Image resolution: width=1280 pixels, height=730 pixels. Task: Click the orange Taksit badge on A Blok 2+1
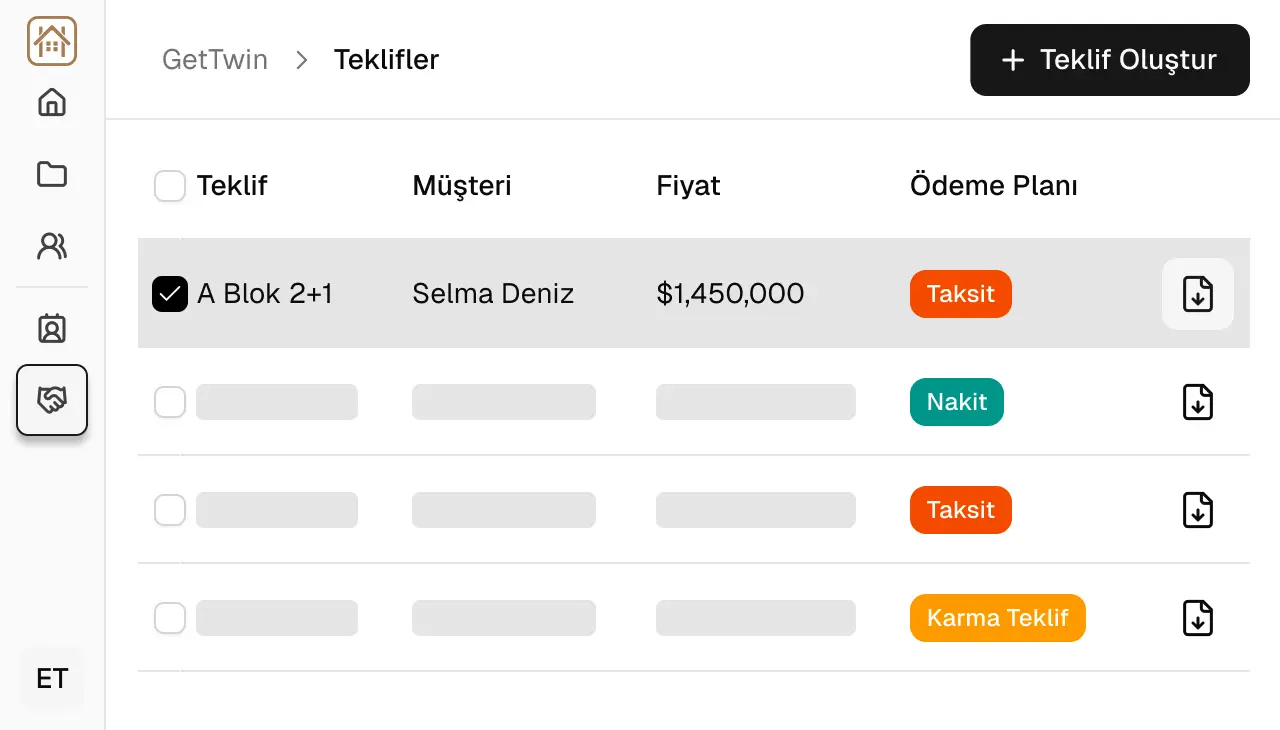(x=960, y=294)
